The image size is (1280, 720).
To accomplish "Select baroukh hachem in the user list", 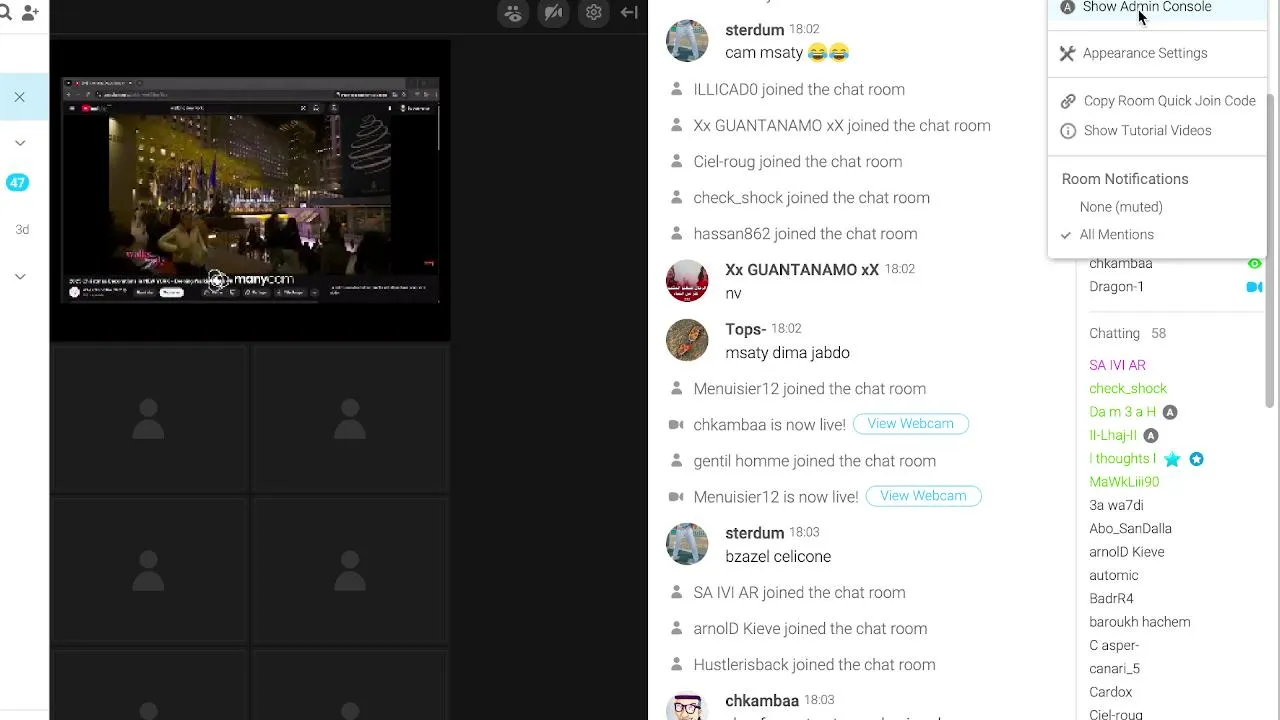I will (1139, 622).
